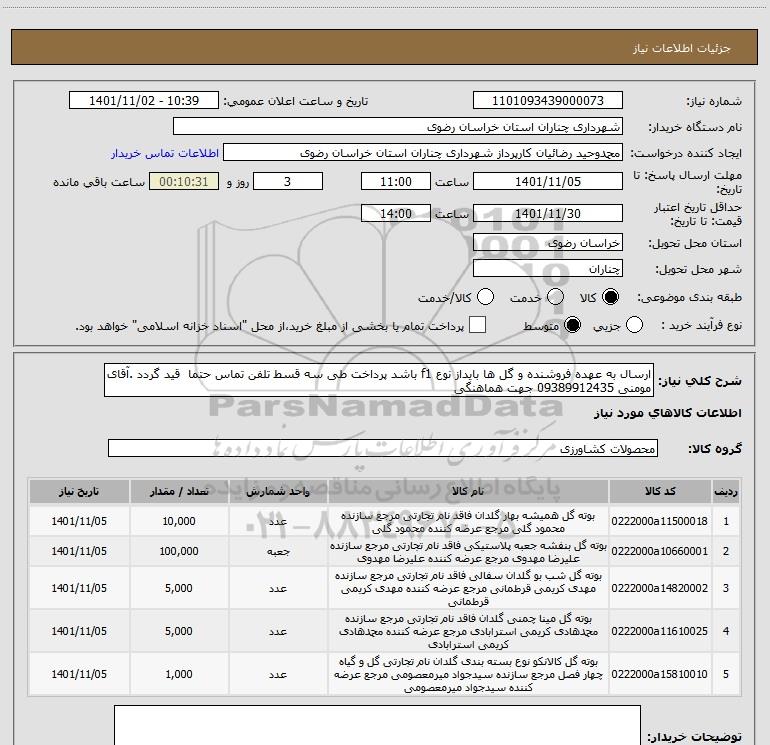
Task: Select the کالا/خدمت radio button
Action: (485, 297)
